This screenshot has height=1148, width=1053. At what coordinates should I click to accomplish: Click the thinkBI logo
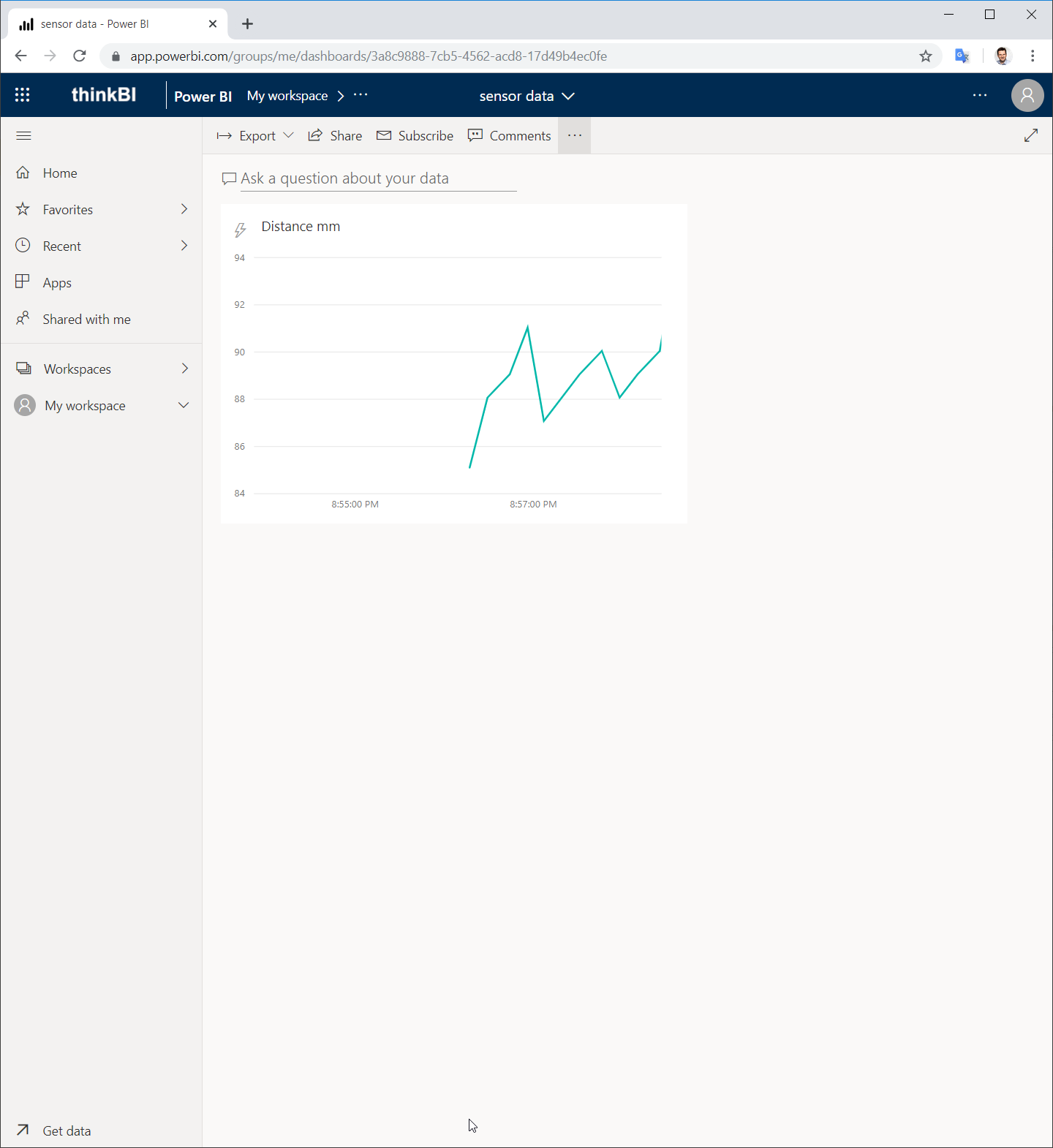point(104,95)
